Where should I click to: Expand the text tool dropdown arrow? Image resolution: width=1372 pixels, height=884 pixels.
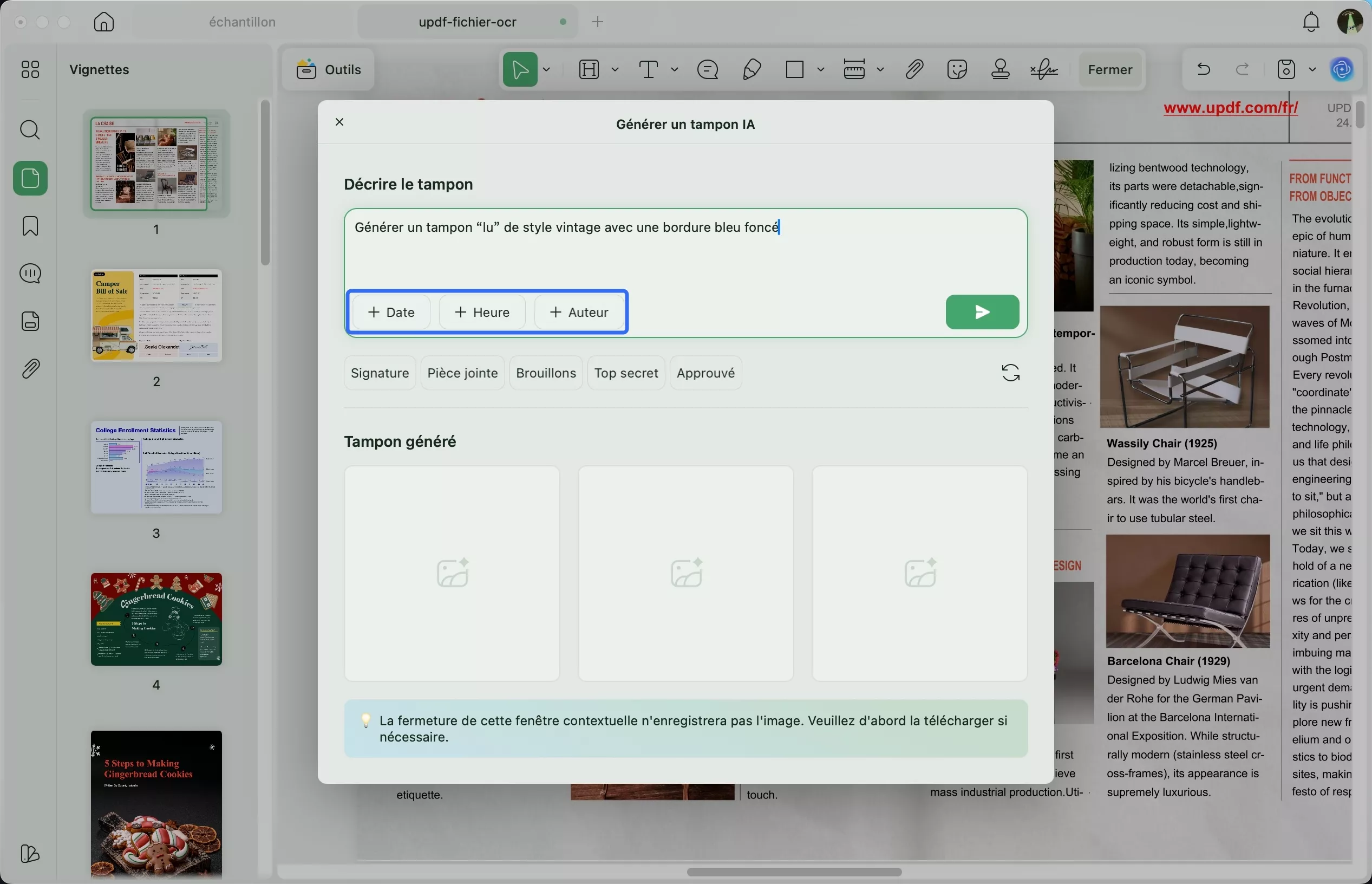coord(674,70)
